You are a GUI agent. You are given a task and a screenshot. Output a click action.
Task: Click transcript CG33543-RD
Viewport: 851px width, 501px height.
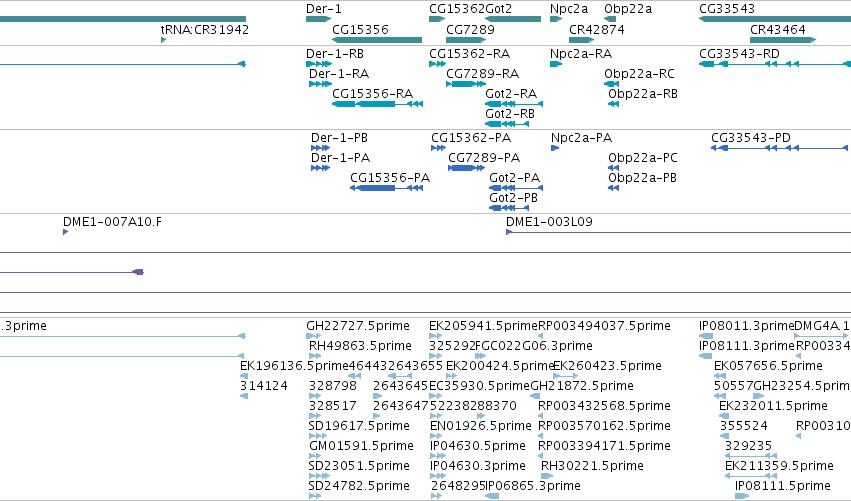(x=739, y=54)
